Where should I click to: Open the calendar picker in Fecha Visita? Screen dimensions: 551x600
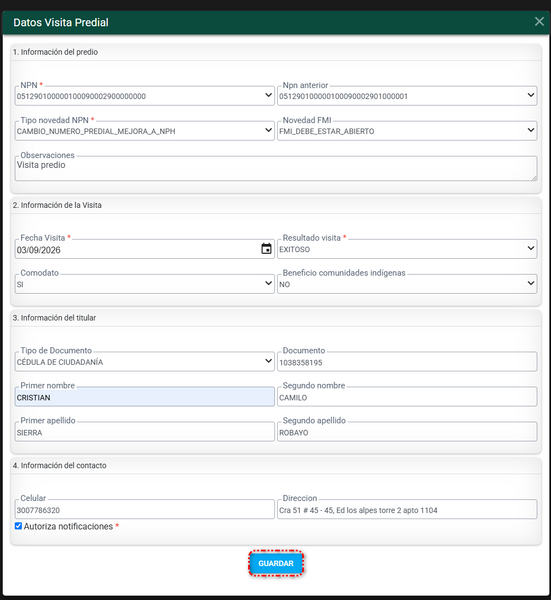point(266,249)
